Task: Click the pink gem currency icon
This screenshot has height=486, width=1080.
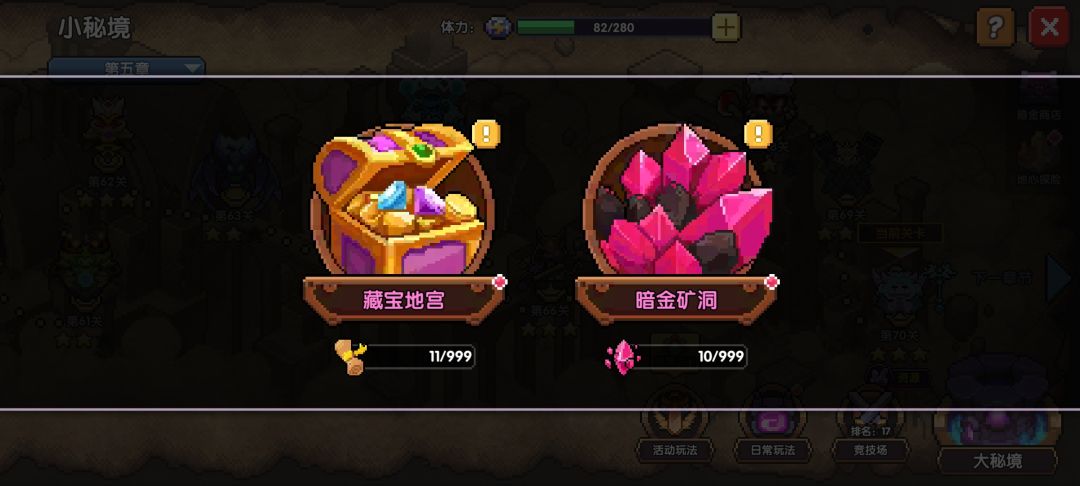Action: 623,357
